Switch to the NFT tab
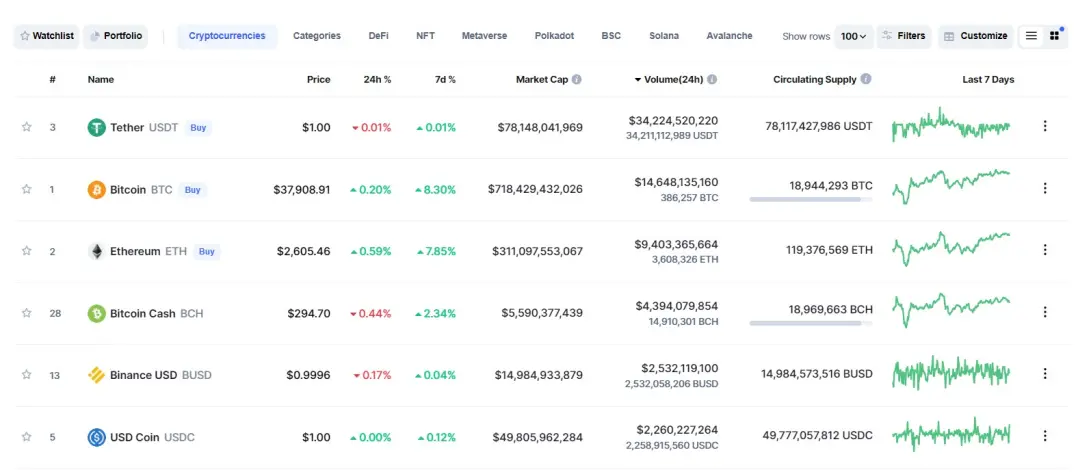 point(426,36)
